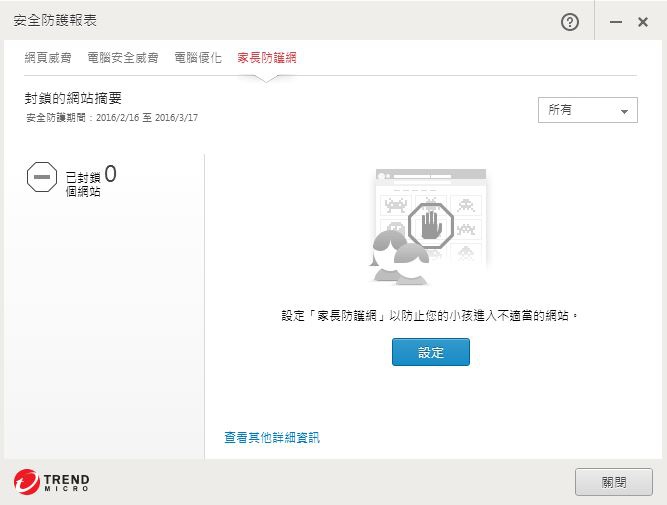
Task: Open the 查看其他詳細資訊 link
Action: [272, 437]
